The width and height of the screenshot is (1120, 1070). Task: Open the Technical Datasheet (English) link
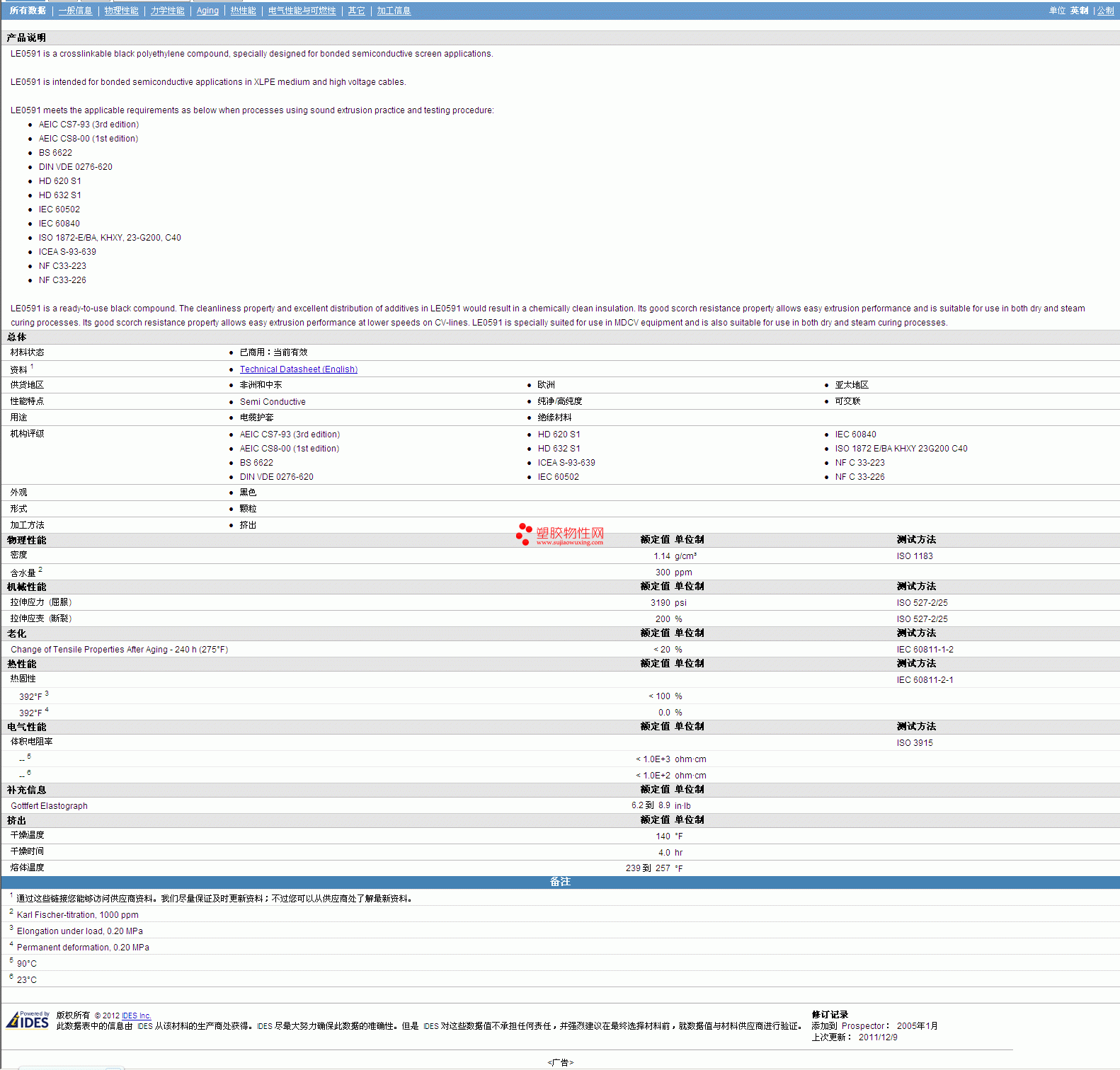(x=298, y=369)
